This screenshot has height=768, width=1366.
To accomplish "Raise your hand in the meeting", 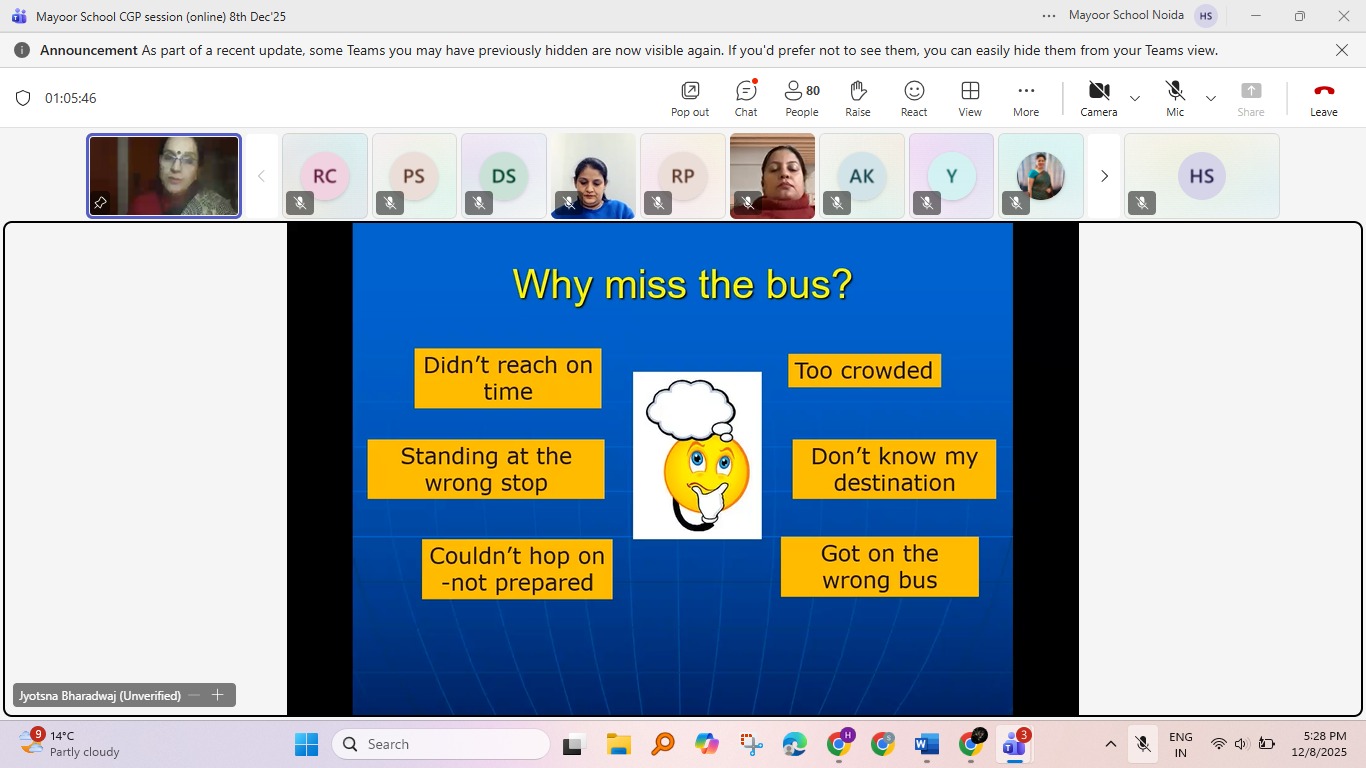I will pyautogui.click(x=857, y=98).
